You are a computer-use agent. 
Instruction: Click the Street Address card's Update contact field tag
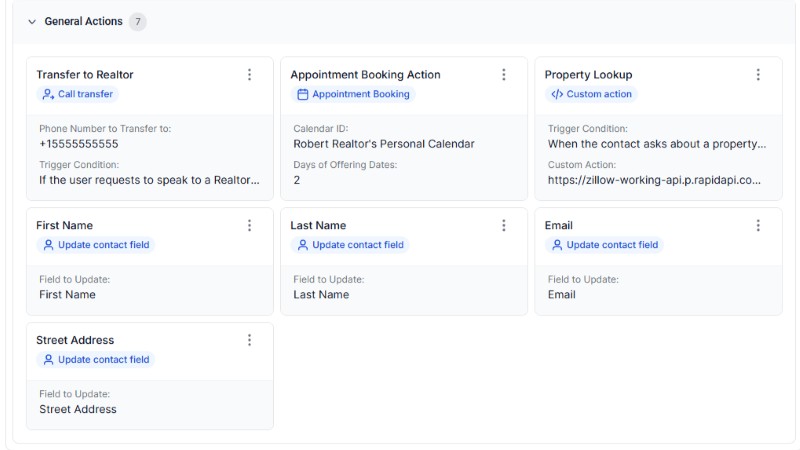96,359
